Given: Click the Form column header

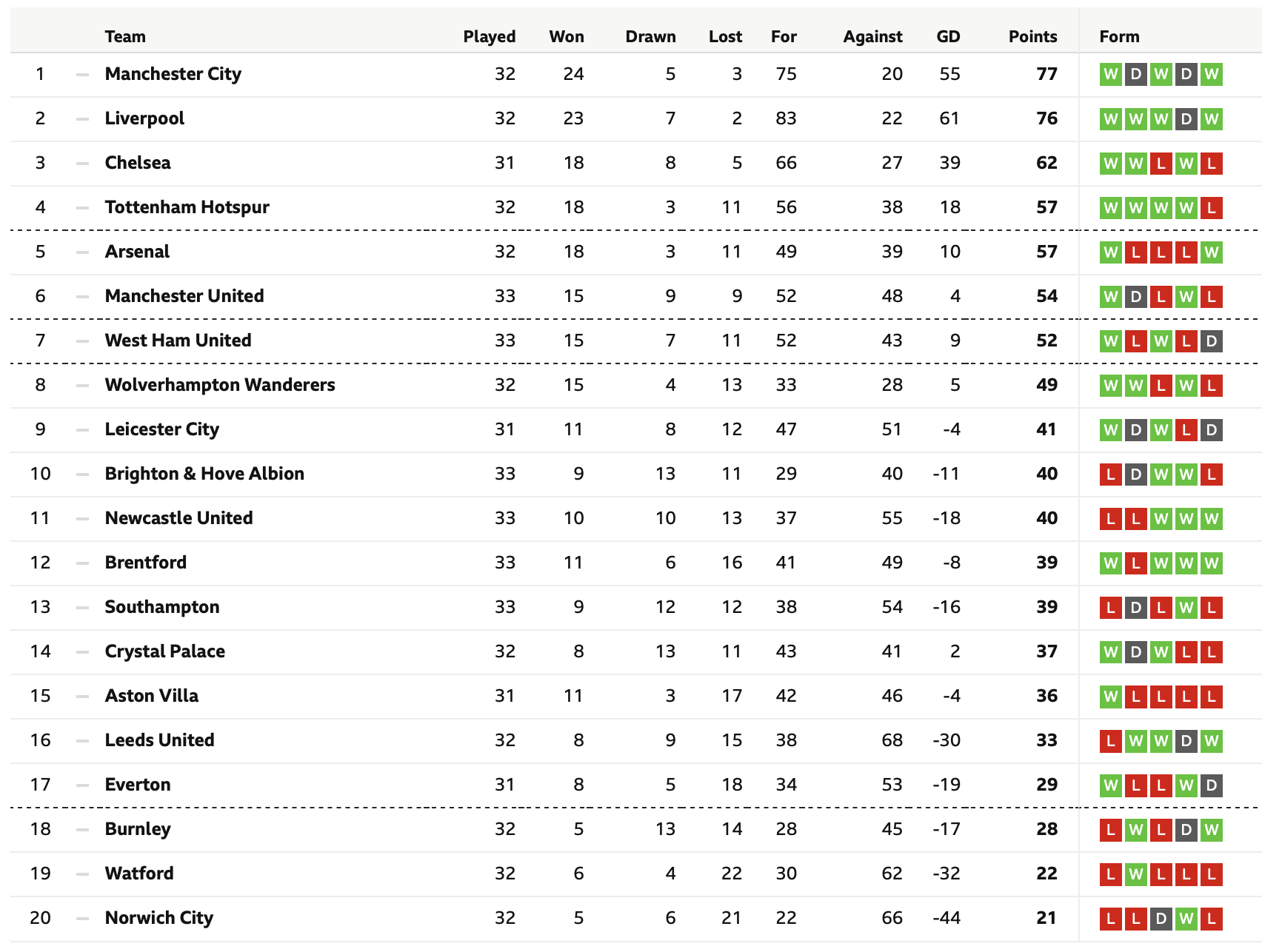Looking at the screenshot, I should (x=1119, y=36).
